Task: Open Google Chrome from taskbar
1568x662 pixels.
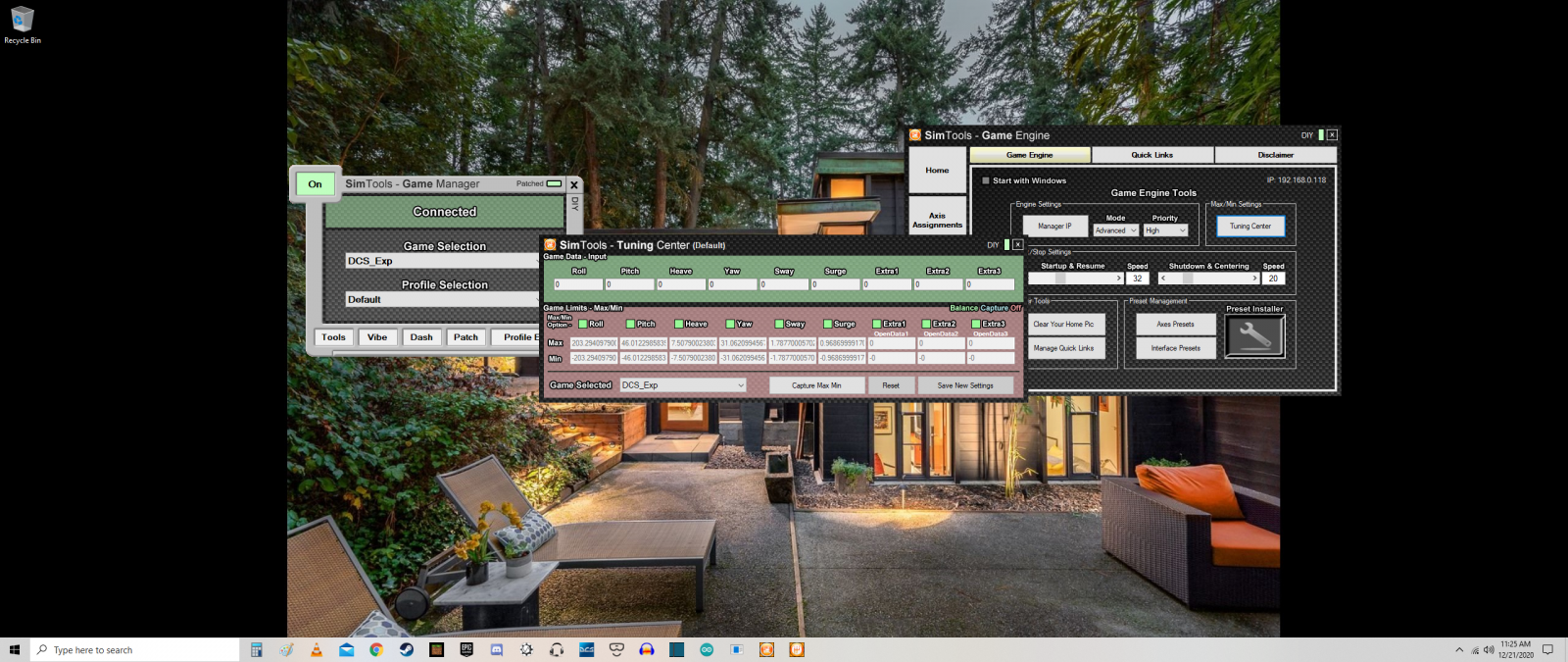Action: [376, 649]
